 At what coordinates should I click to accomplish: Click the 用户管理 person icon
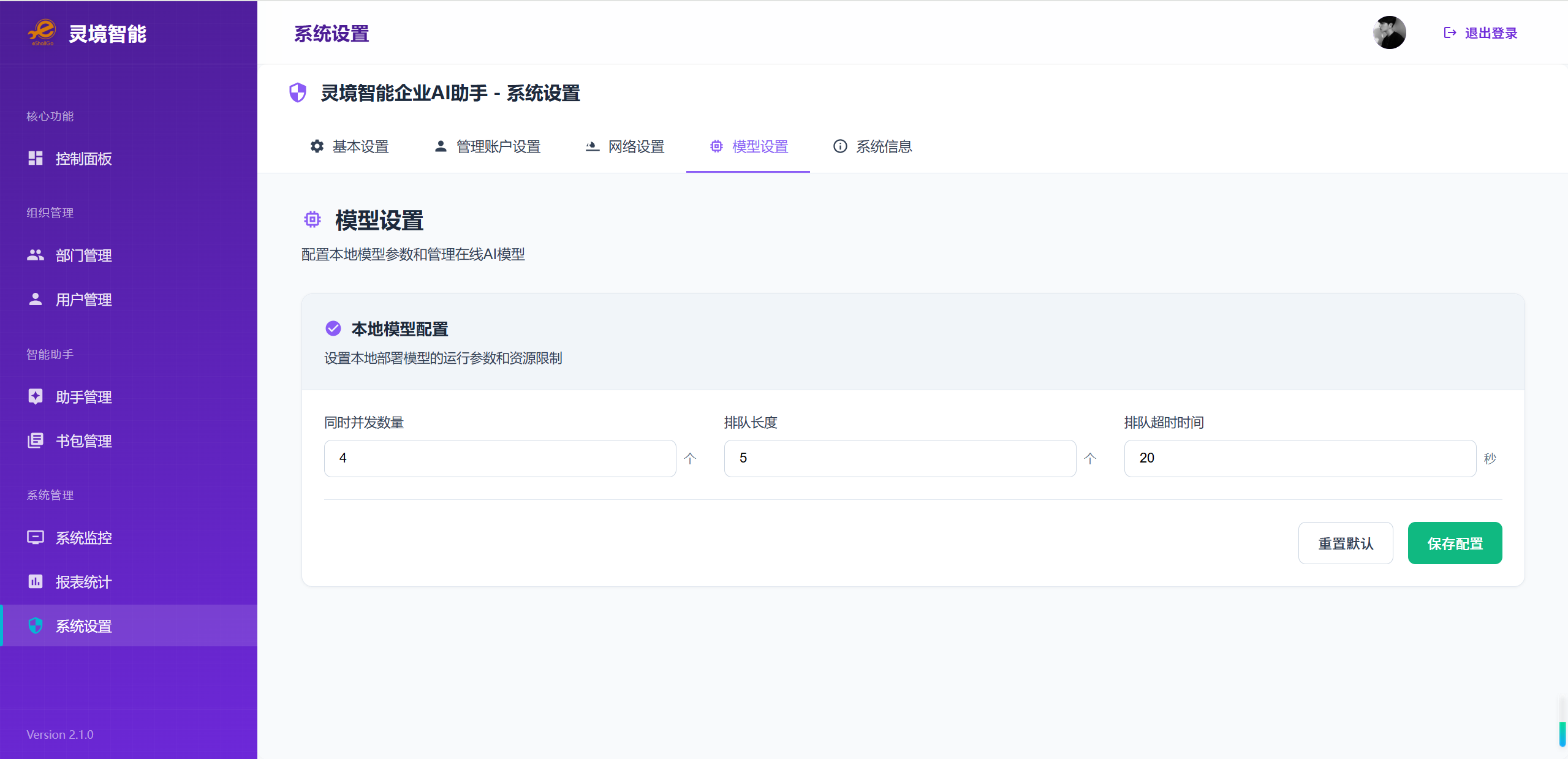[36, 300]
